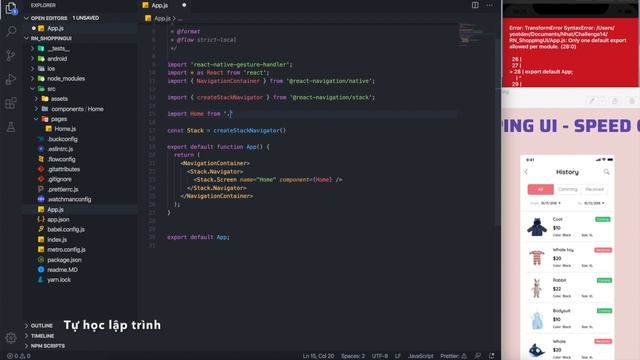Open the Explorer view in activity bar
640x360 pixels.
click(x=11, y=8)
